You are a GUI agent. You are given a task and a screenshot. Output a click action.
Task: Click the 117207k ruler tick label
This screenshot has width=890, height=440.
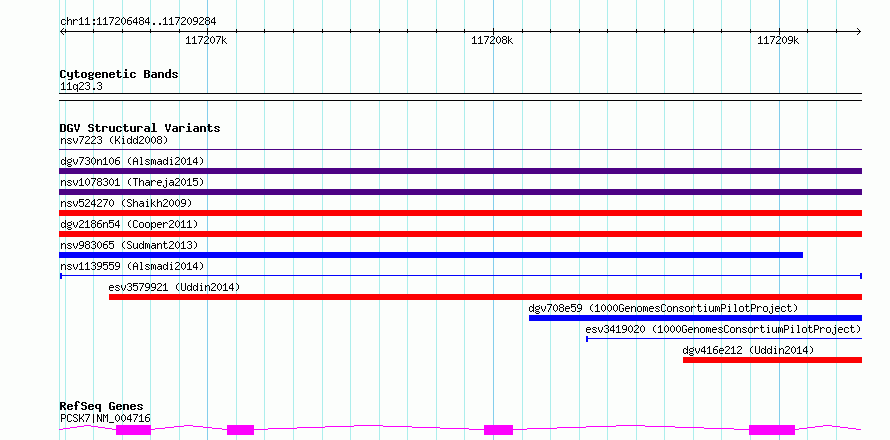(x=207, y=40)
